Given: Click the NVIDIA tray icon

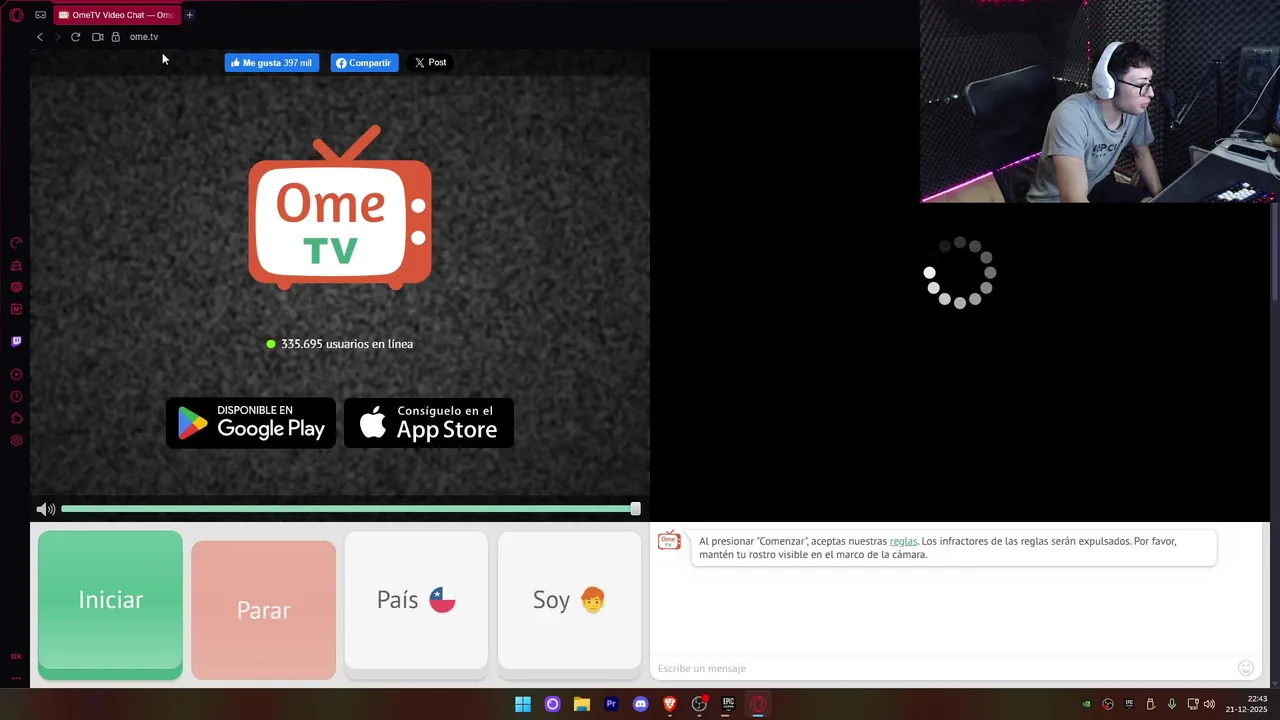Looking at the screenshot, I should pos(1087,704).
